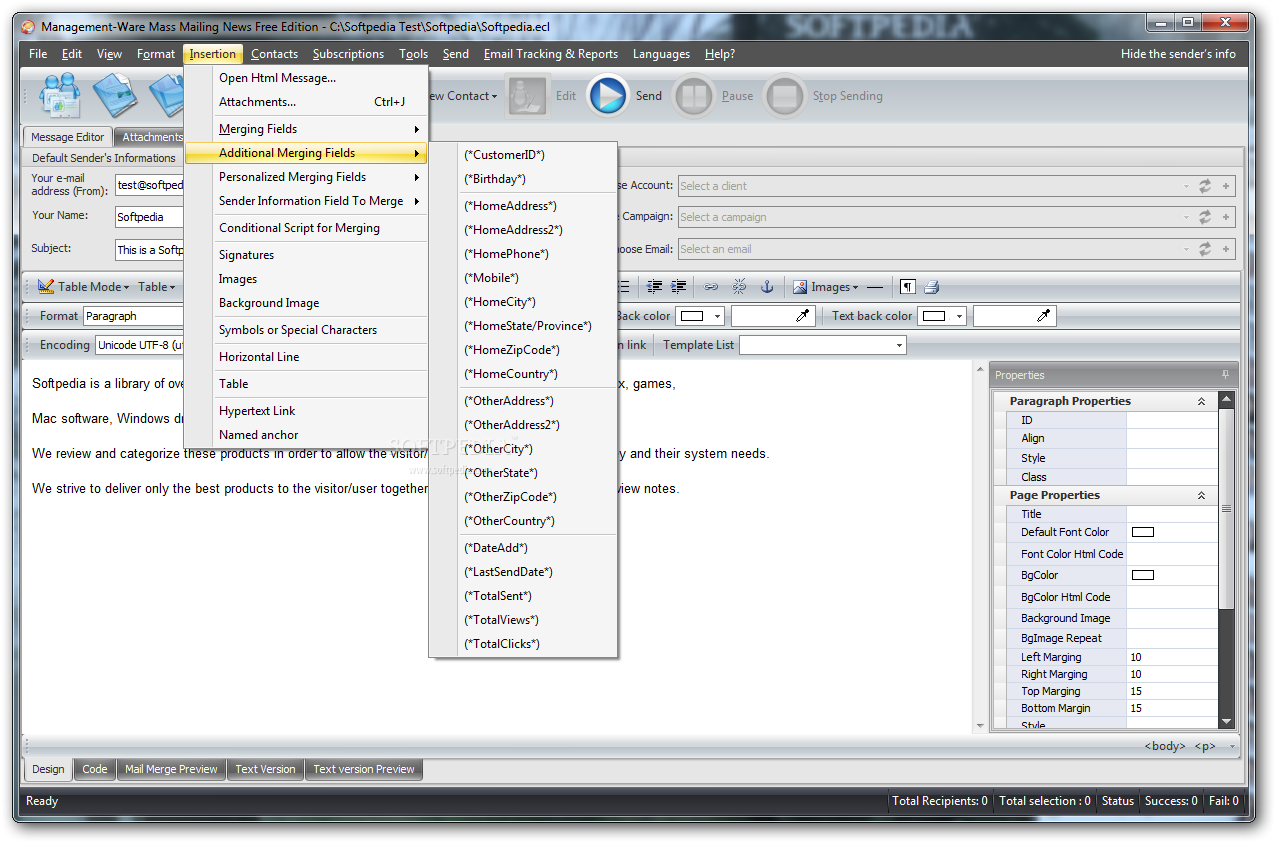The height and width of the screenshot is (843, 1276).
Task: Open the Template List combo box
Action: [x=823, y=345]
